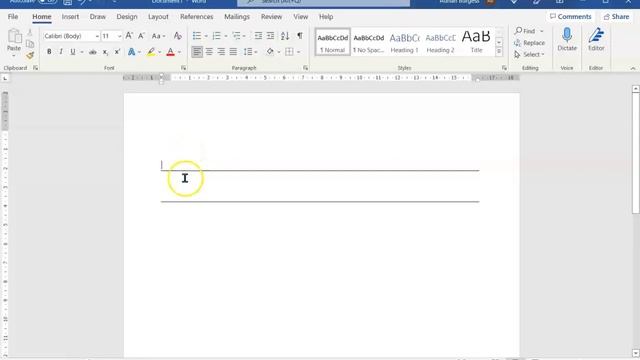The height and width of the screenshot is (360, 640).
Task: Toggle Underline formatting
Action: point(73,52)
